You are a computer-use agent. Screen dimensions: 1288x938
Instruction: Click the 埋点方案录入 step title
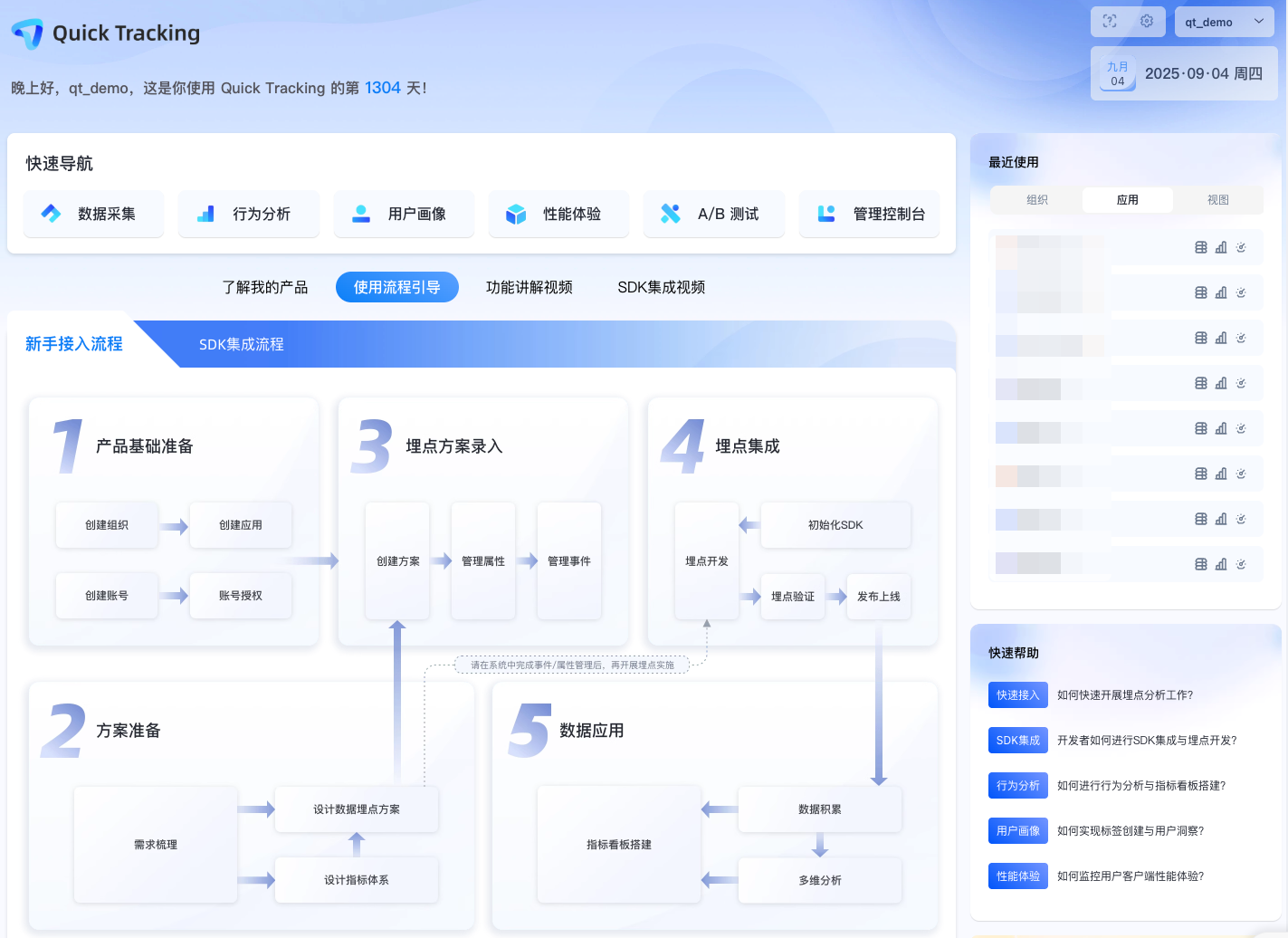point(454,446)
